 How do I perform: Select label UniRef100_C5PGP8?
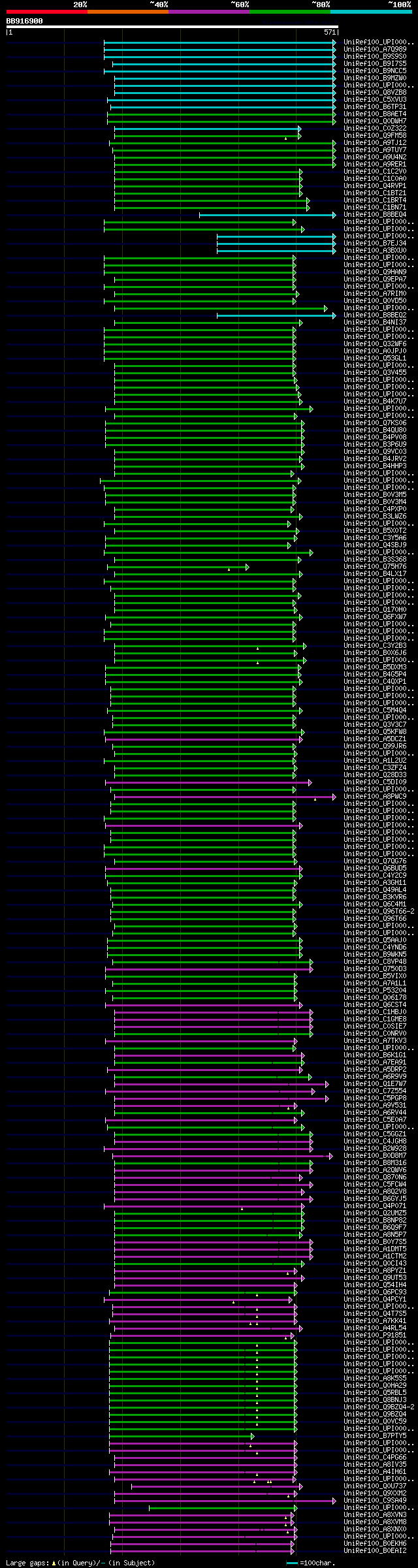[x=375, y=1098]
